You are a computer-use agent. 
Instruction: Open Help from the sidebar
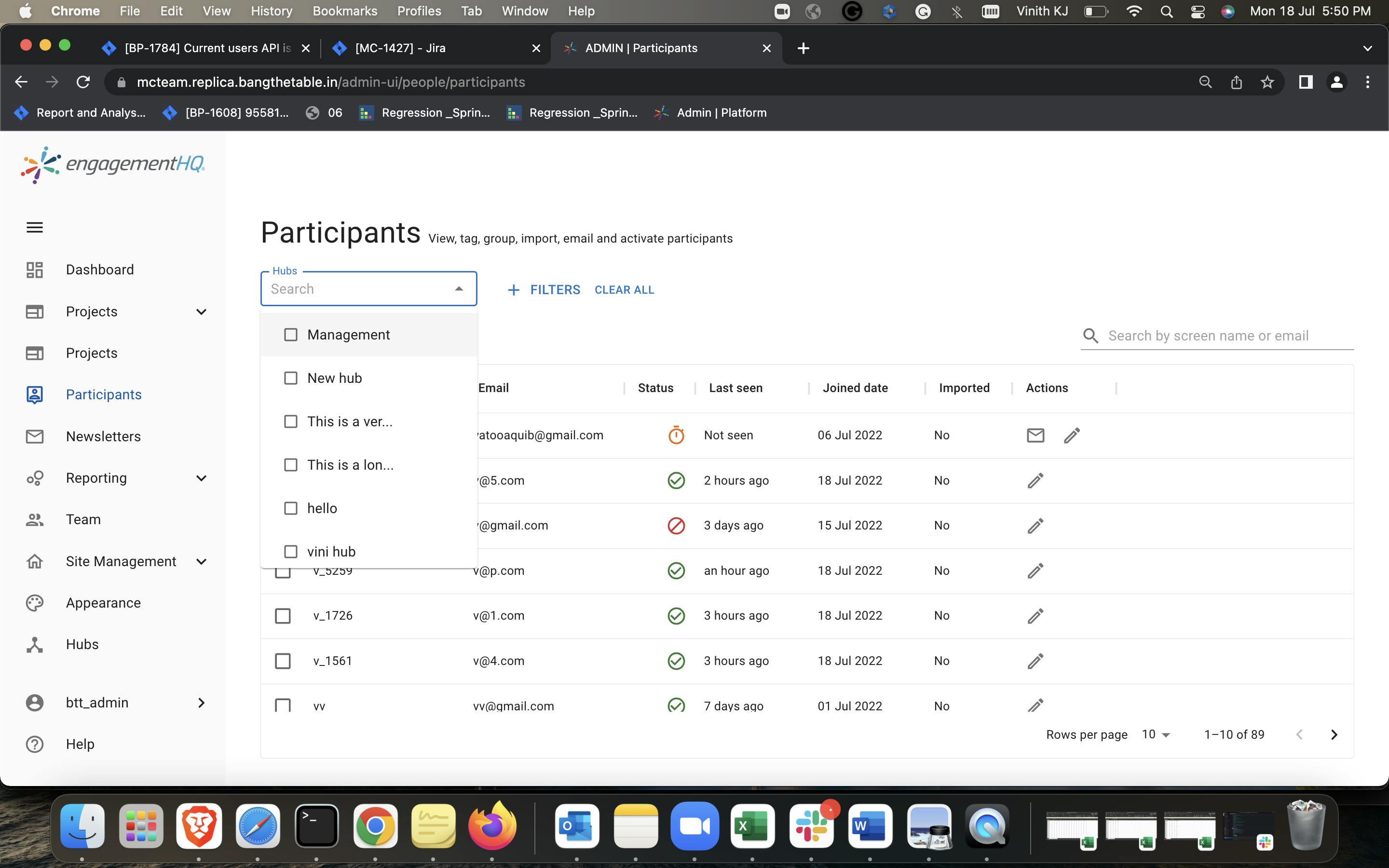[x=80, y=744]
